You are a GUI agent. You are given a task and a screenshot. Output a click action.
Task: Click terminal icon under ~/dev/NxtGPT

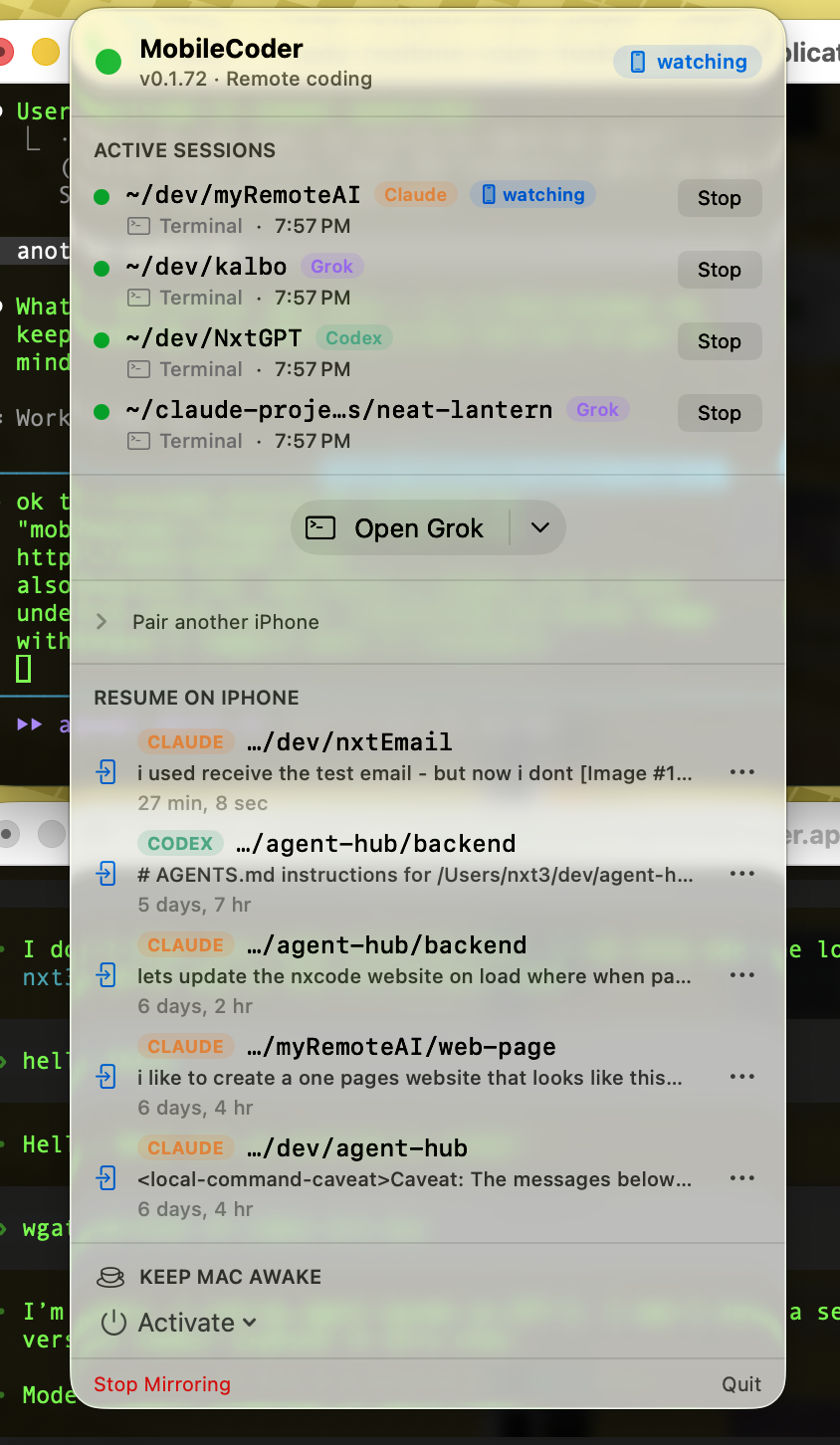pyautogui.click(x=139, y=369)
